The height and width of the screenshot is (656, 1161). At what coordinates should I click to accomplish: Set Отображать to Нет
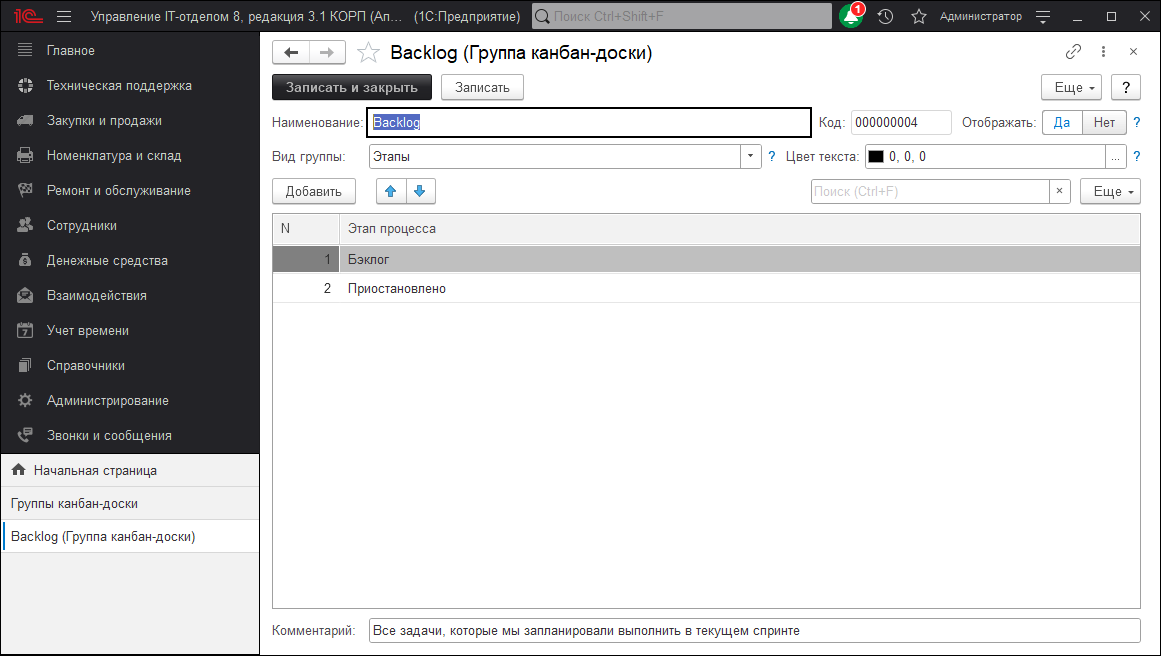[x=1104, y=123]
